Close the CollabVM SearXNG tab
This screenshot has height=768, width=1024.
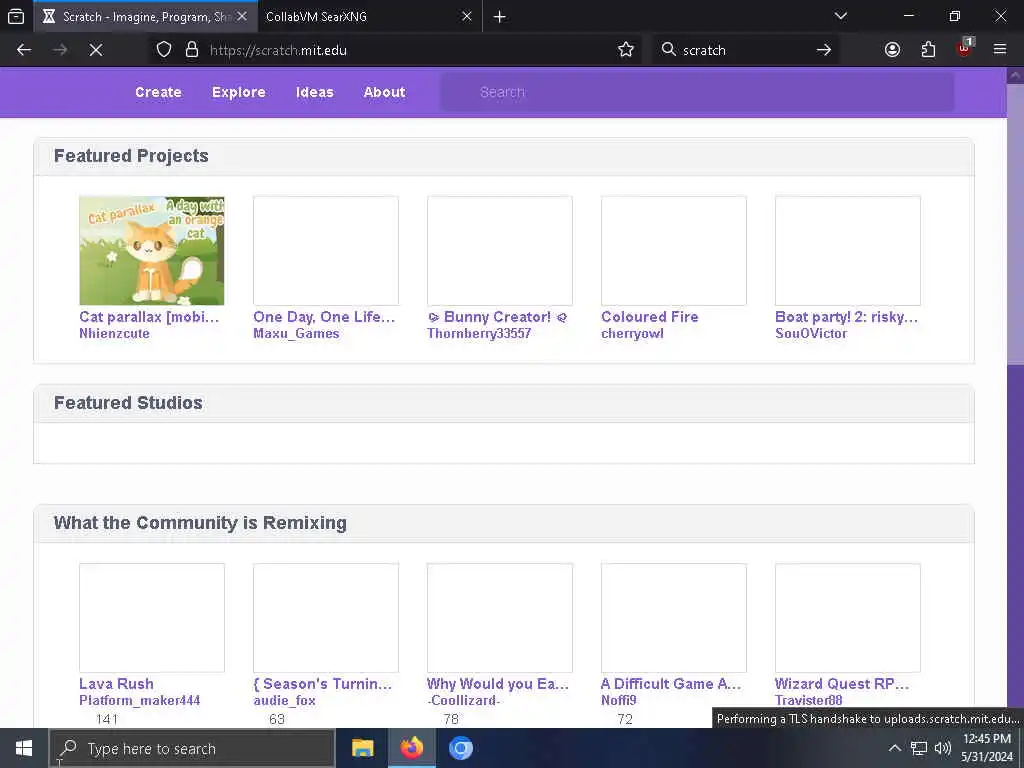point(466,16)
